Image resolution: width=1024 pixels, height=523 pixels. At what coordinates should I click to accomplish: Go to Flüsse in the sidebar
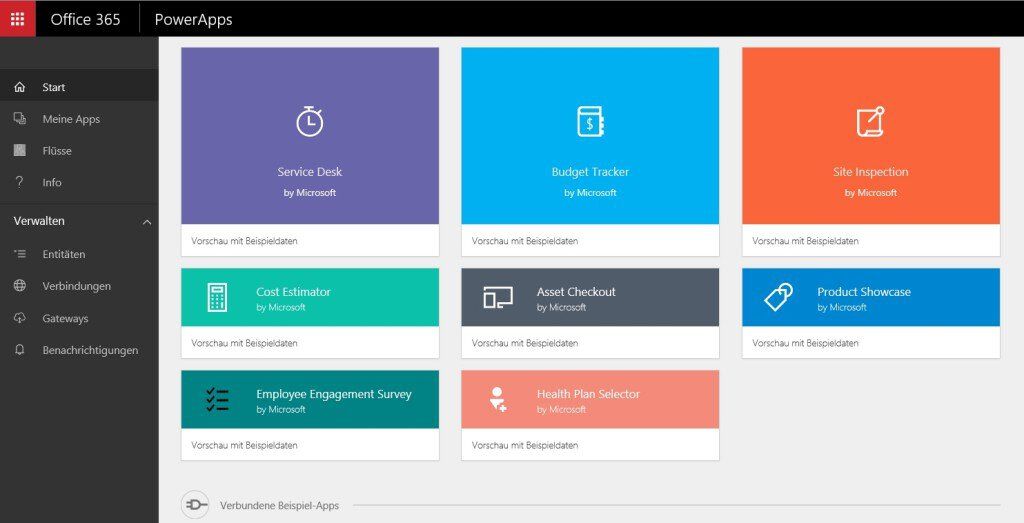[79, 150]
